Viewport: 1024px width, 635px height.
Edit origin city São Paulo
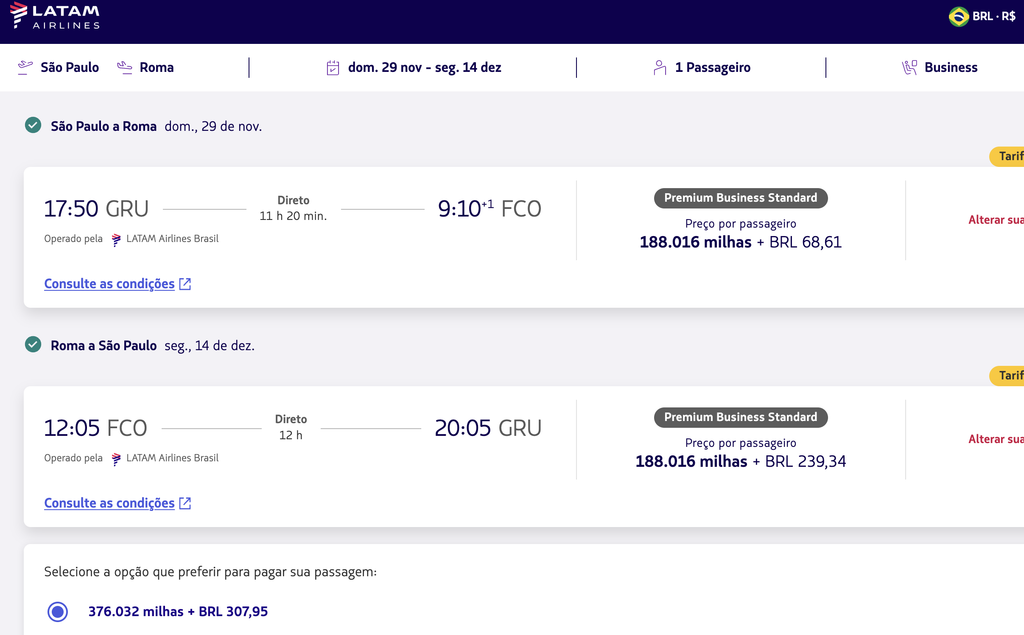[x=69, y=67]
